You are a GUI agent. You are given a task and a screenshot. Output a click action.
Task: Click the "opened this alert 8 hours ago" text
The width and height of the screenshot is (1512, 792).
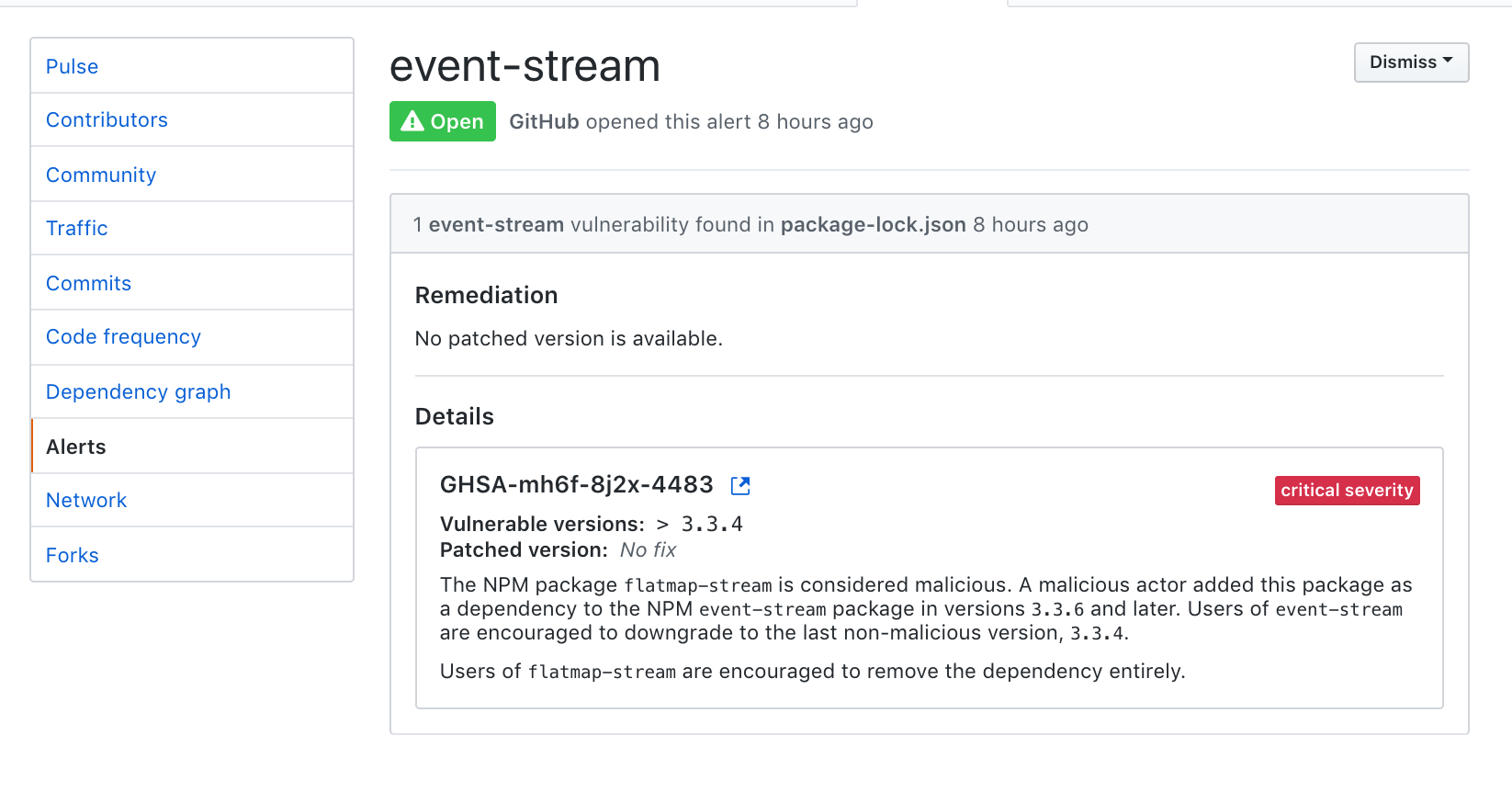point(729,122)
